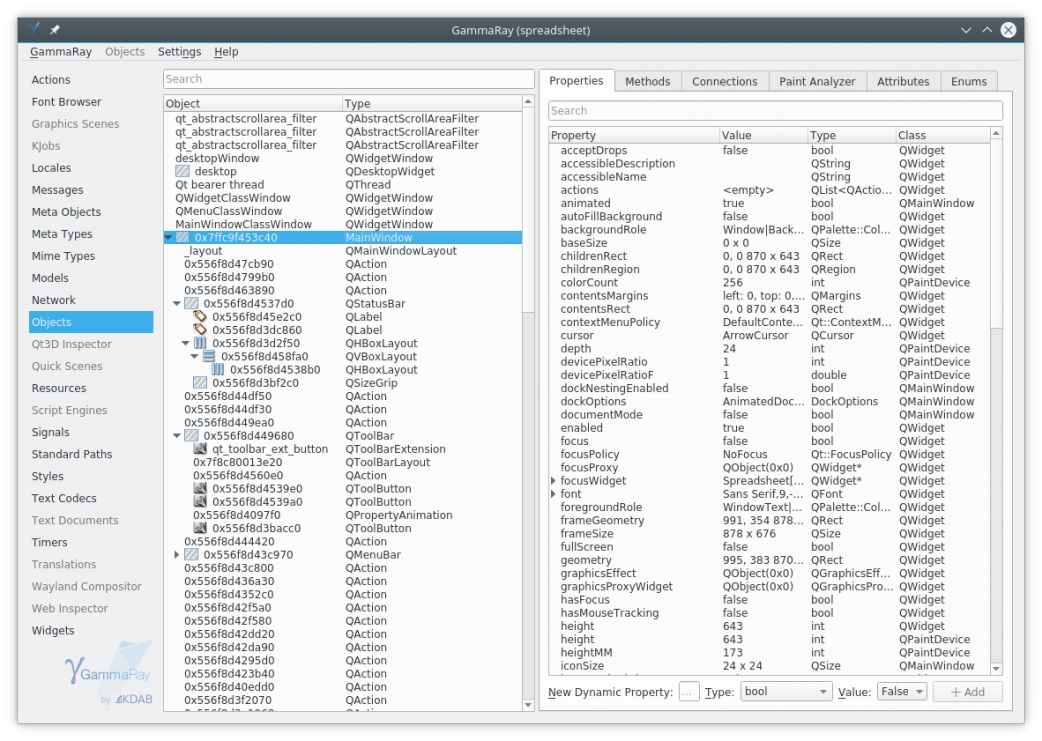Click the QVBoxLayout icon for 0x556f8d458fa0
This screenshot has height=741, width=1042.
[209, 357]
